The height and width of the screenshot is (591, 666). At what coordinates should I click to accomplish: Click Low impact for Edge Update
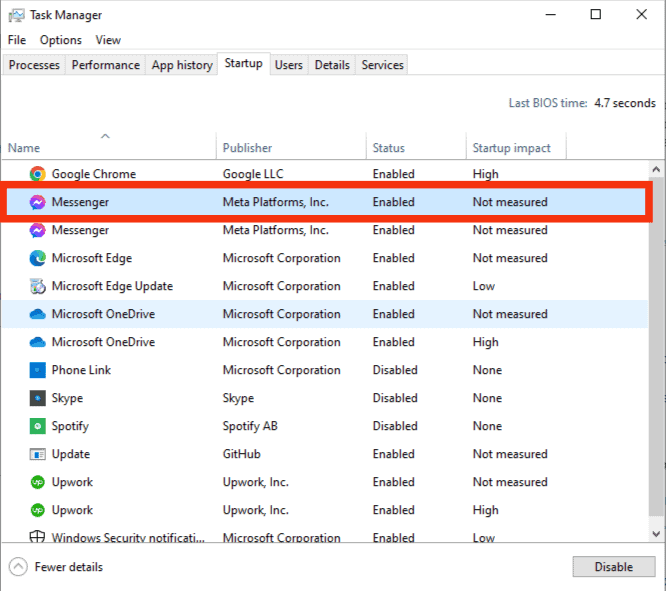484,286
